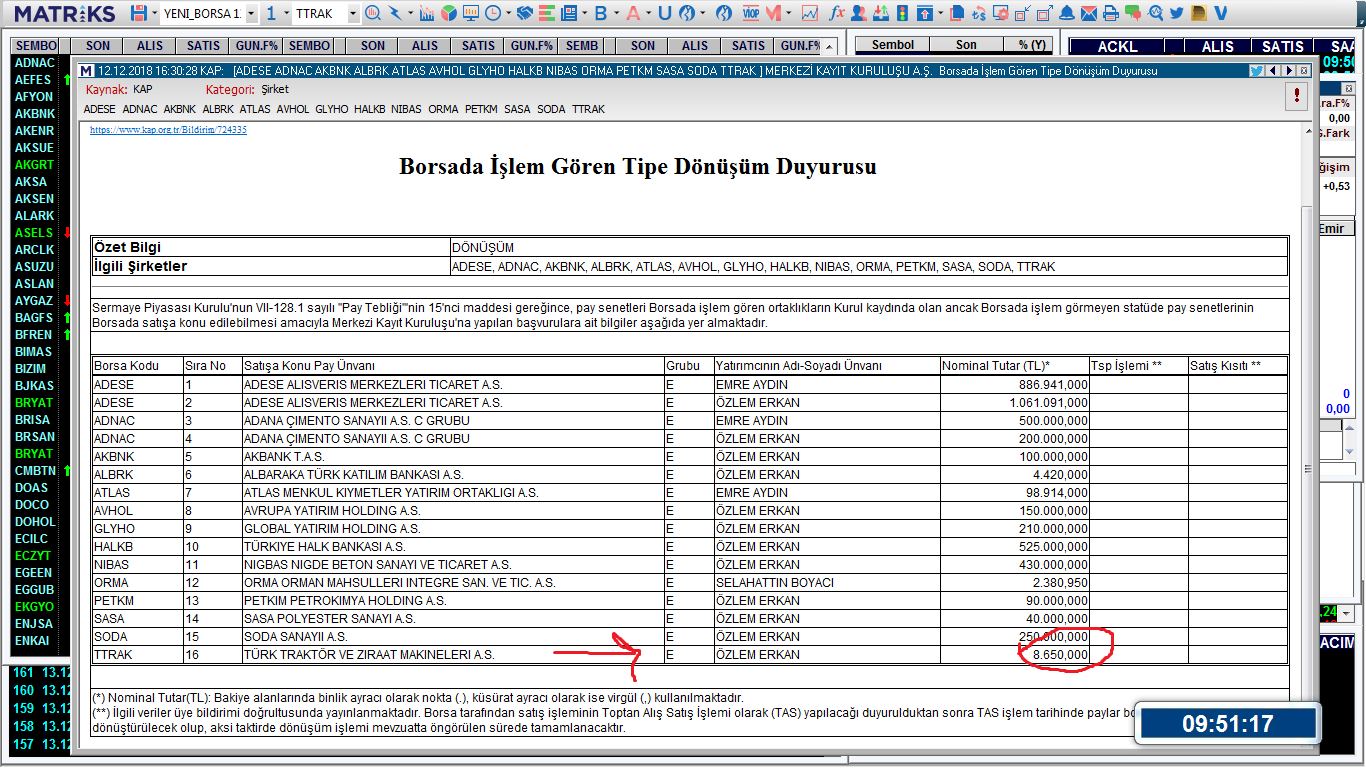This screenshot has width=1366, height=768.
Task: Open dropdown arrow next to clock icon
Action: [x=508, y=13]
